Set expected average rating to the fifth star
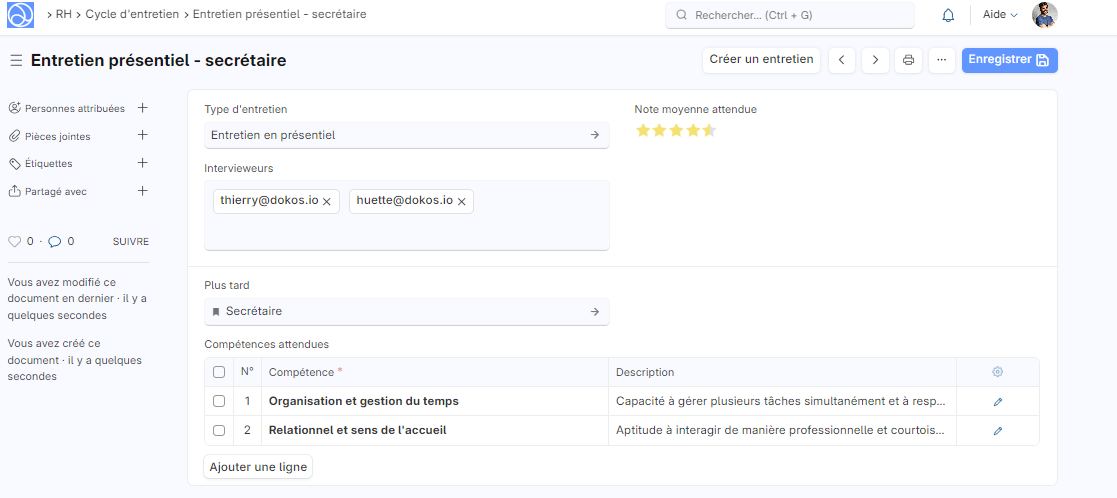Viewport: 1117px width, 498px height. [x=709, y=130]
